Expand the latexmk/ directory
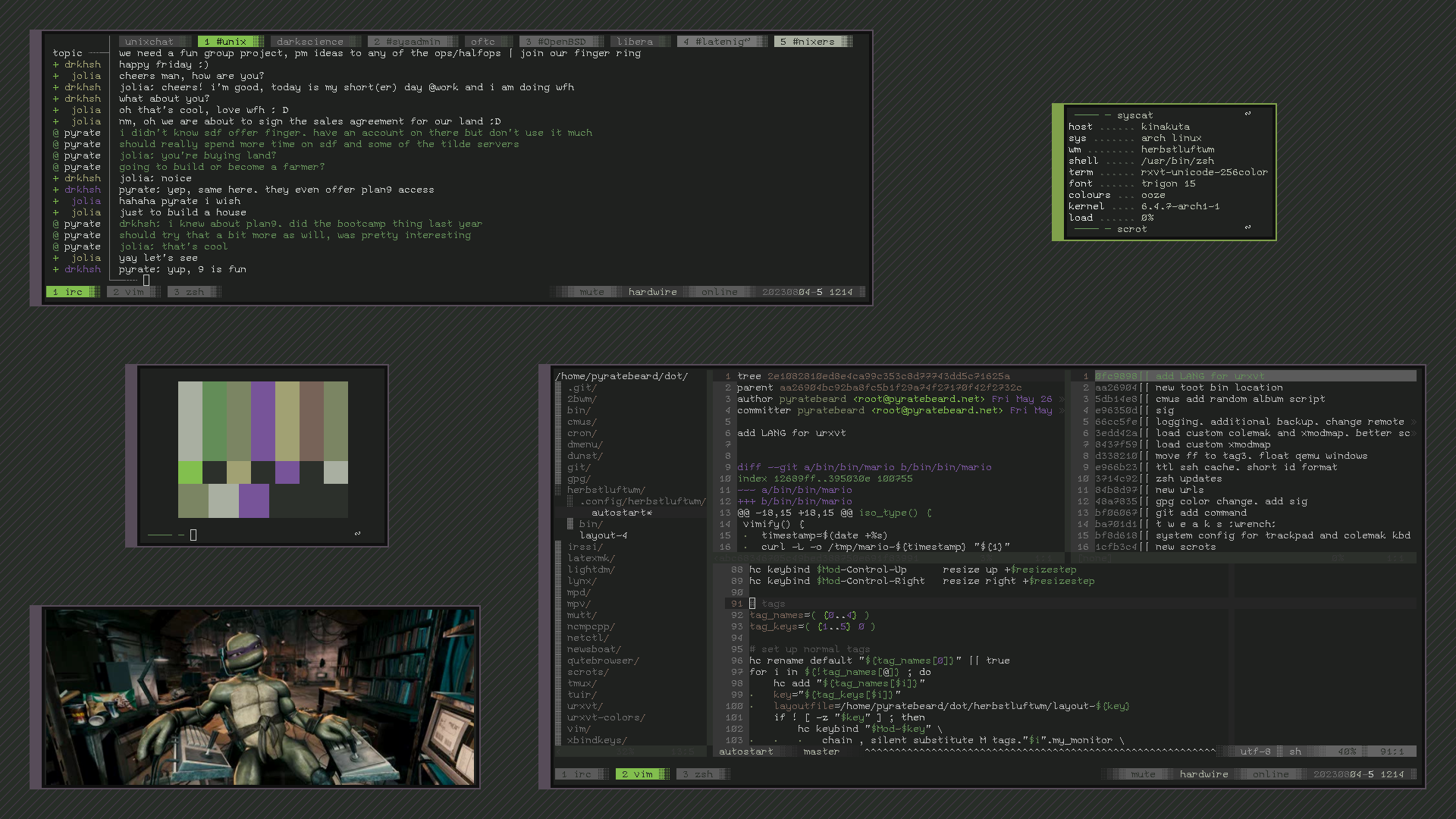 [x=591, y=558]
